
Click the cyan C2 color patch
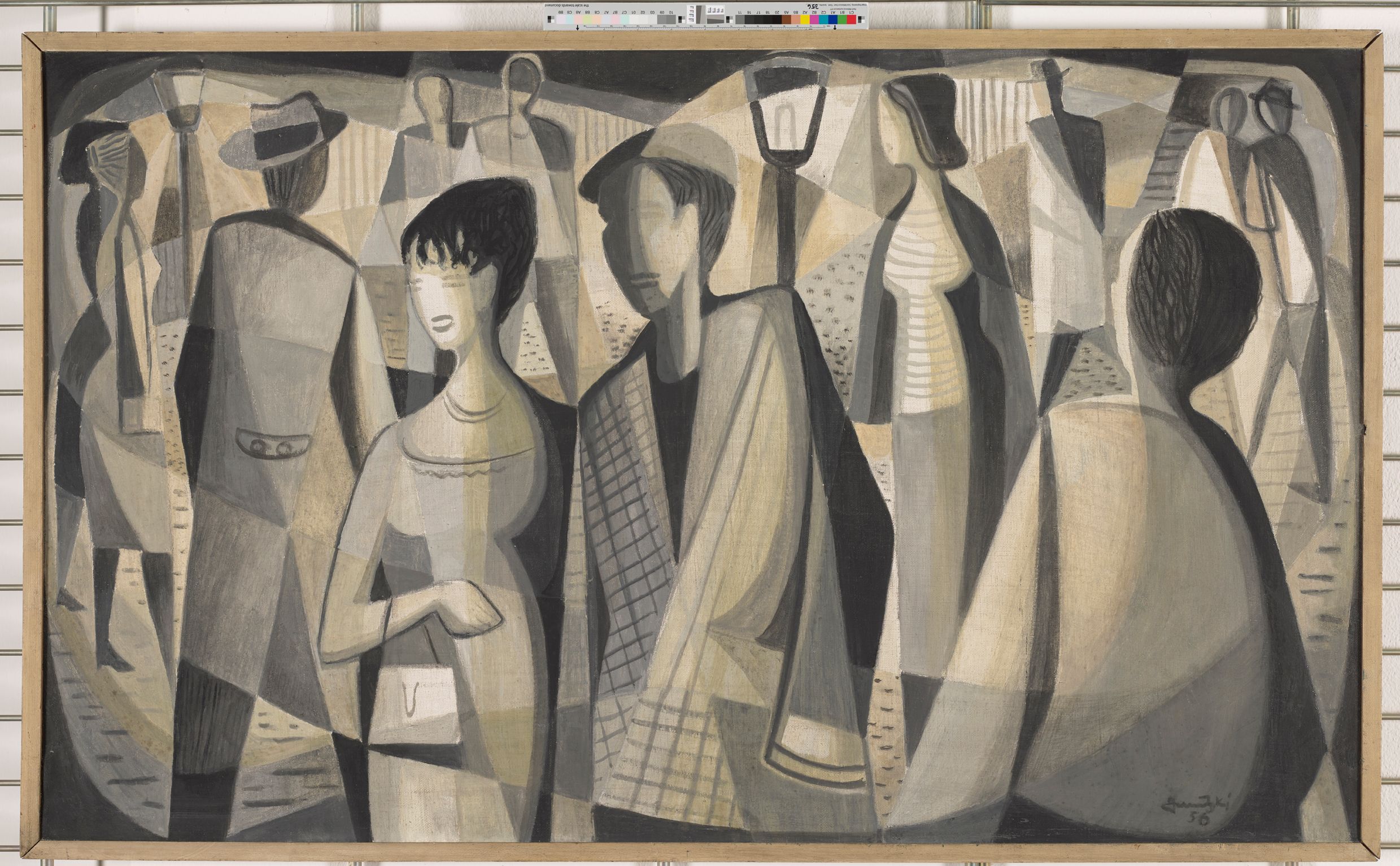coord(823,19)
